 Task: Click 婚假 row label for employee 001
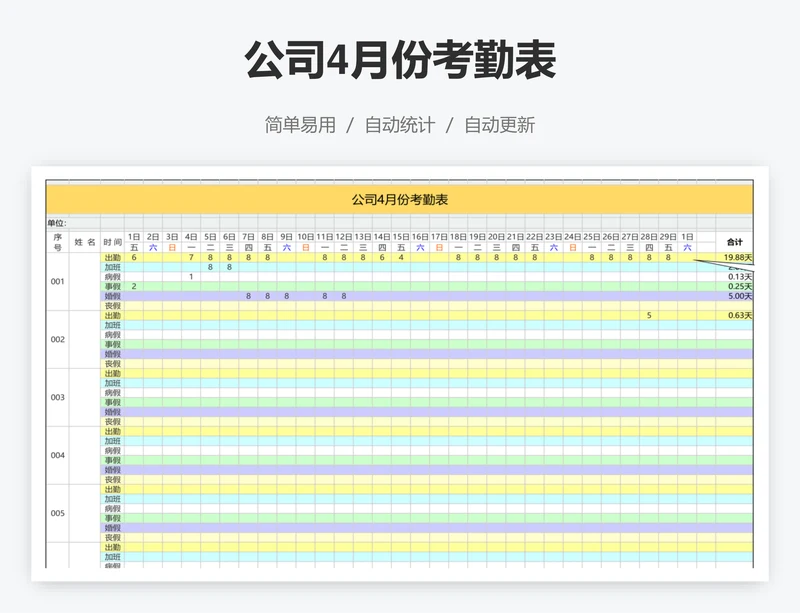click(x=113, y=296)
